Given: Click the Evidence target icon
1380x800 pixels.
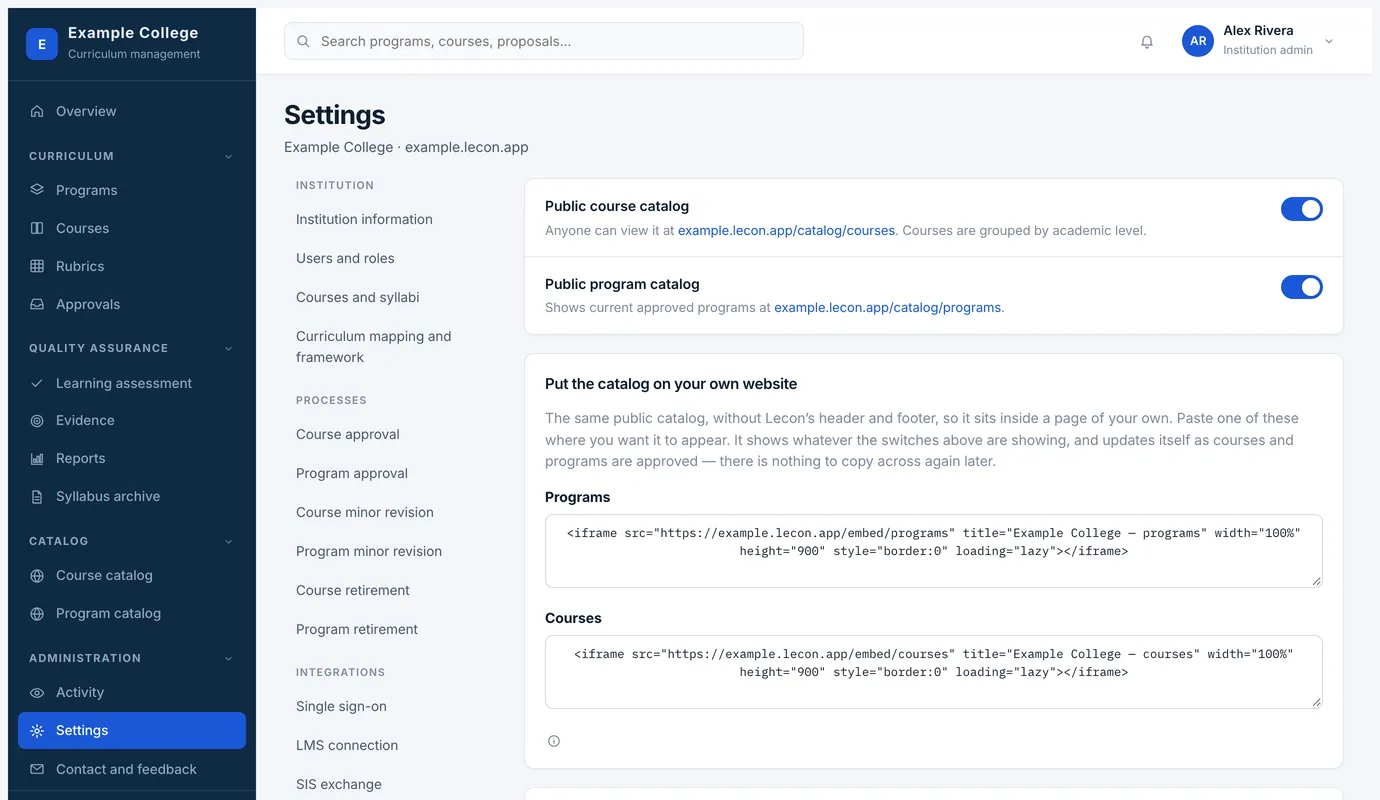Looking at the screenshot, I should (37, 421).
